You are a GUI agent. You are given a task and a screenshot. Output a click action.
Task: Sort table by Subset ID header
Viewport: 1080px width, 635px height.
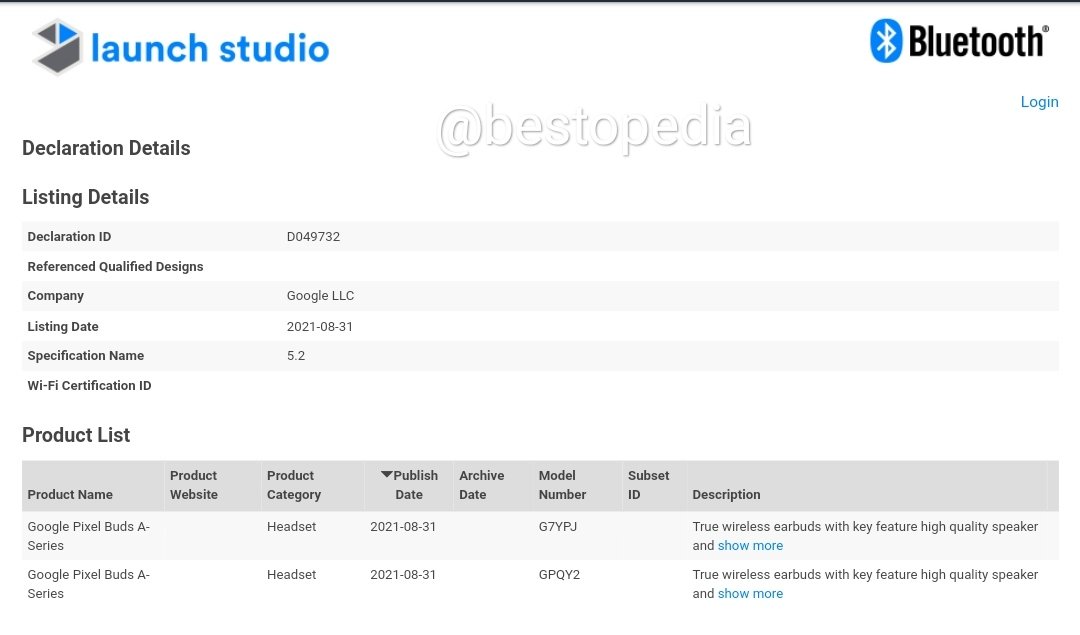point(648,485)
